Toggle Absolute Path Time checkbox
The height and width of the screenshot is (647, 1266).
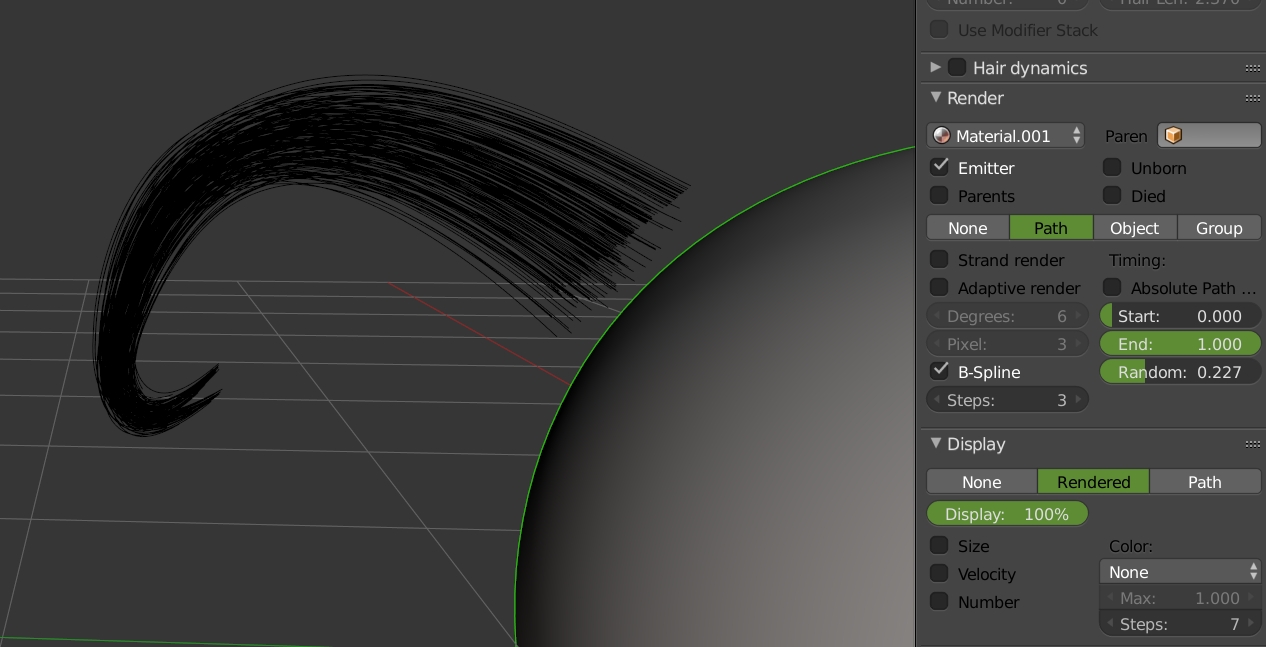pos(1112,287)
